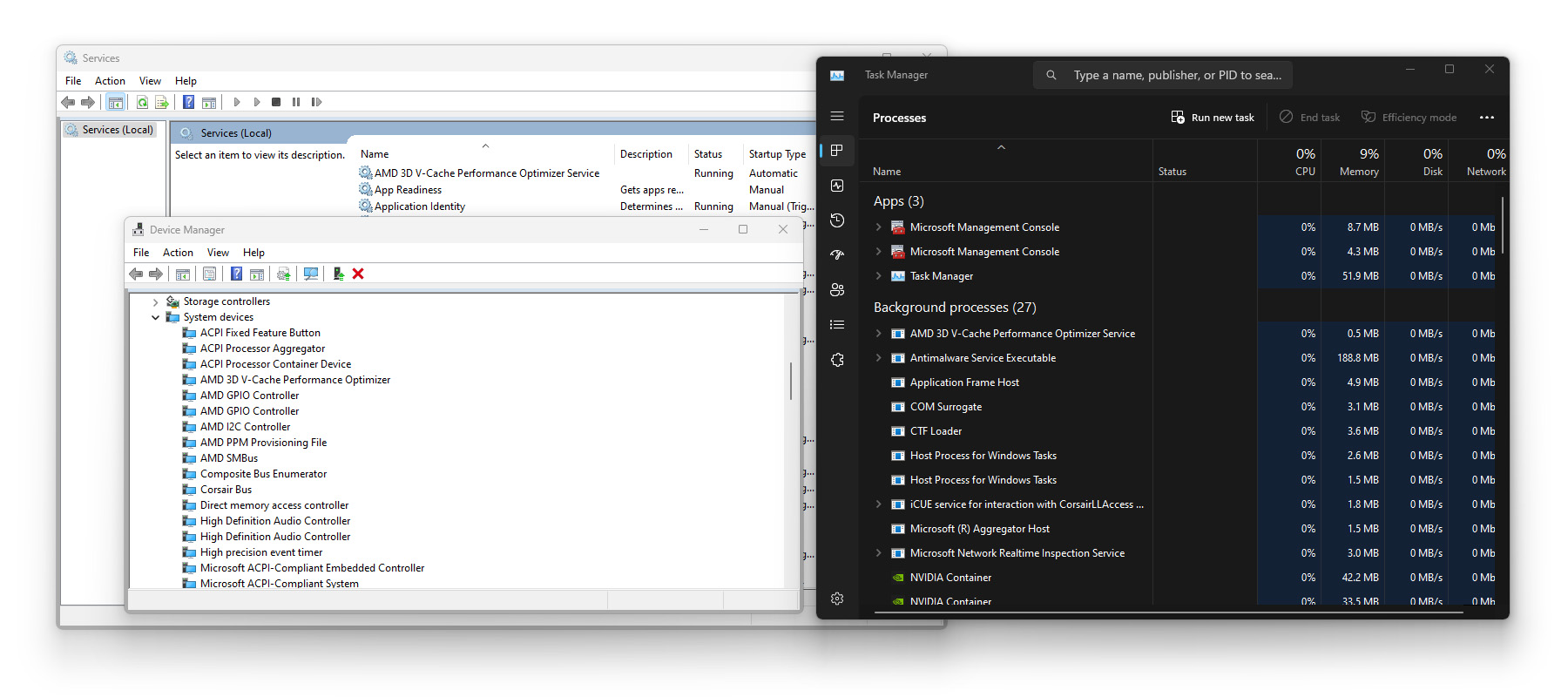Viewport: 1568px width, 697px height.
Task: Click End task button
Action: point(1309,118)
